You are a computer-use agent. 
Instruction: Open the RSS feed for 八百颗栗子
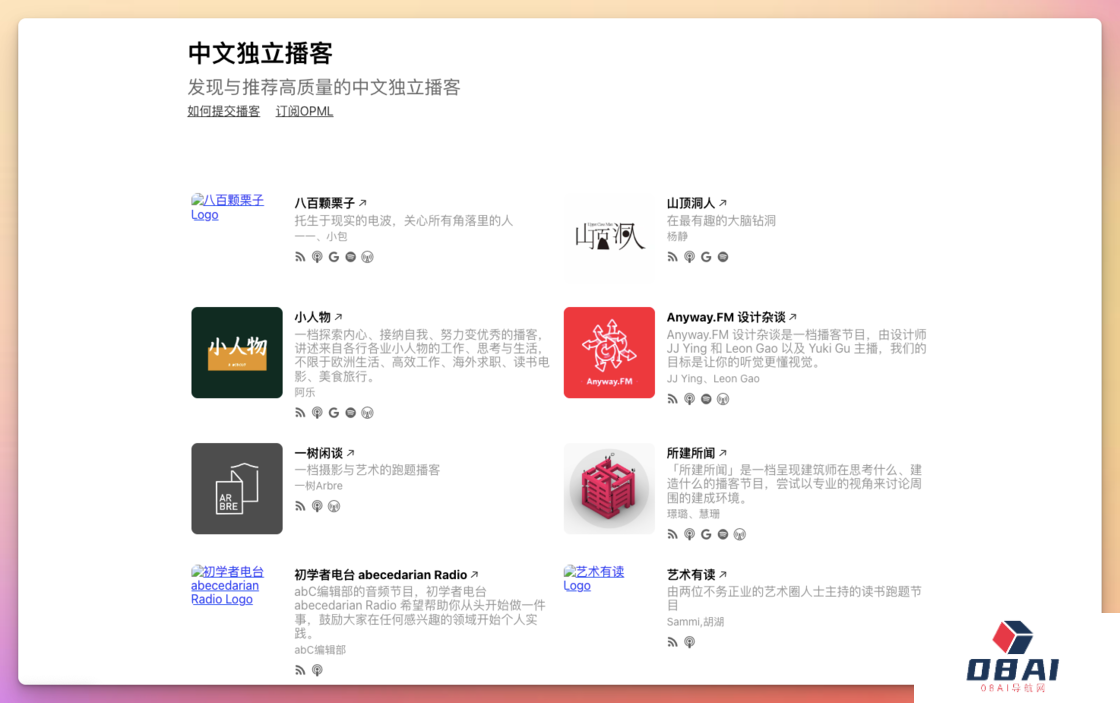coord(300,257)
